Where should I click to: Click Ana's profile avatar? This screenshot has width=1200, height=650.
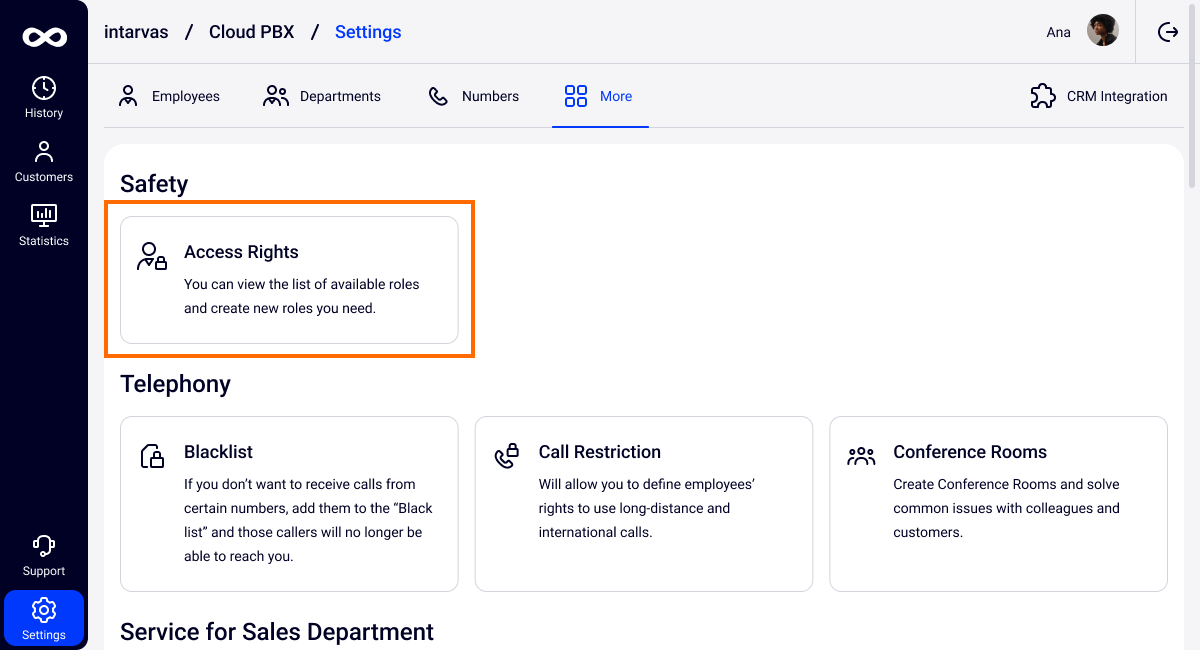click(1103, 32)
